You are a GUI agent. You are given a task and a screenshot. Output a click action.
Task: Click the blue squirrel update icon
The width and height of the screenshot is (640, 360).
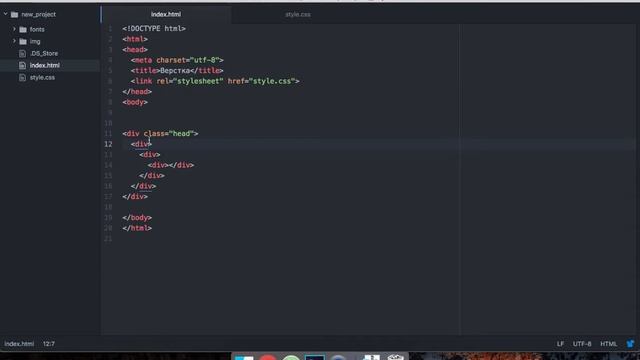[630, 344]
